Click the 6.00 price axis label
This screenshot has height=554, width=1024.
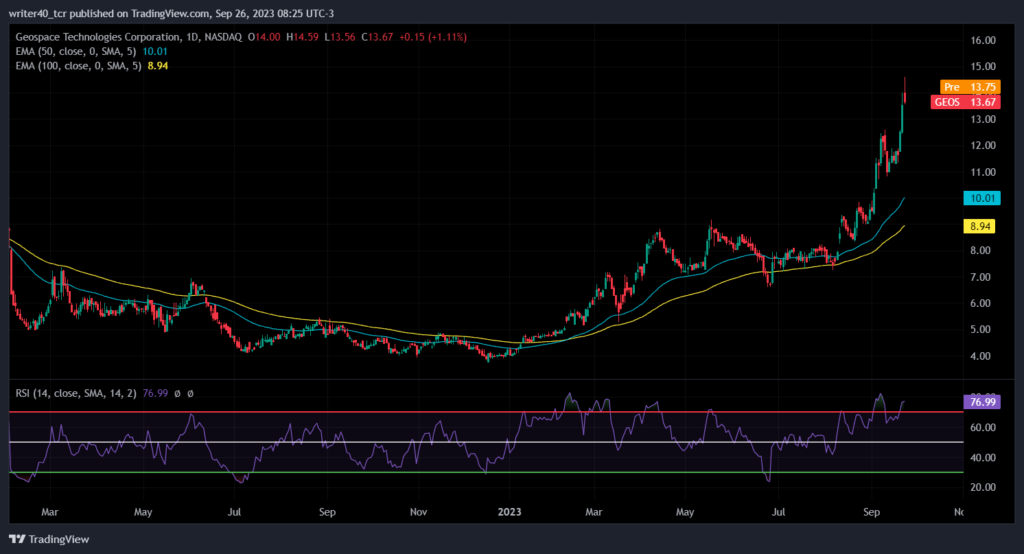click(x=980, y=304)
